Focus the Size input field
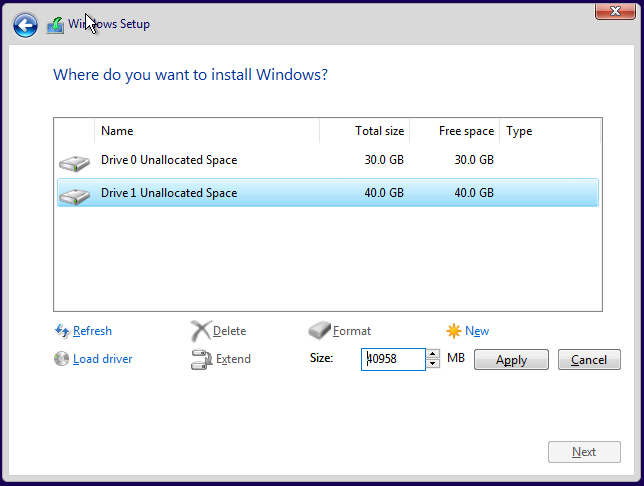Image resolution: width=644 pixels, height=486 pixels. pyautogui.click(x=393, y=359)
